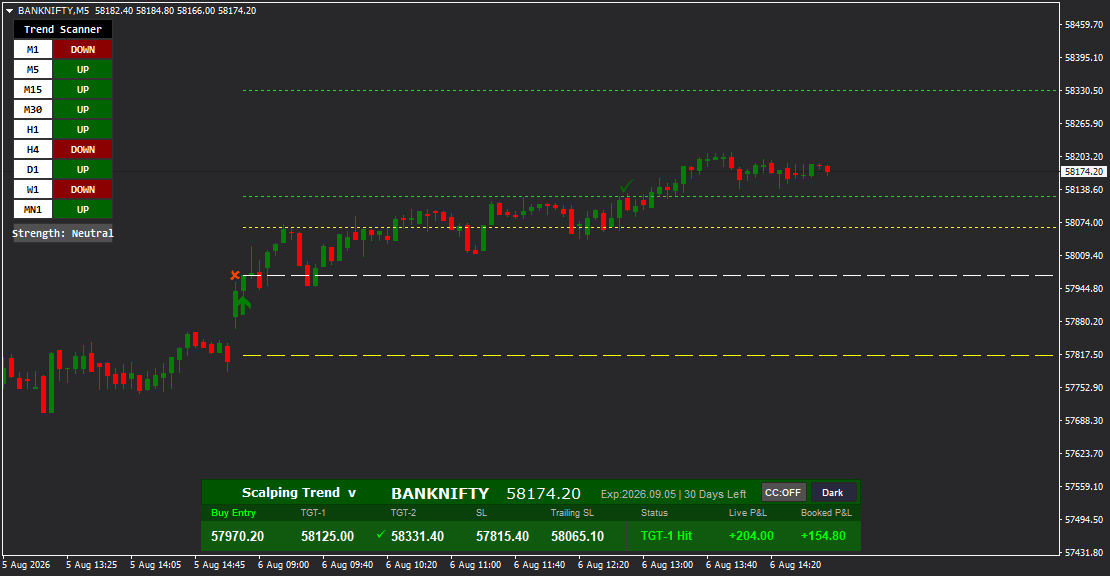The image size is (1110, 576).
Task: Click the BANKNIFTY symbol in the panel
Action: 440,493
